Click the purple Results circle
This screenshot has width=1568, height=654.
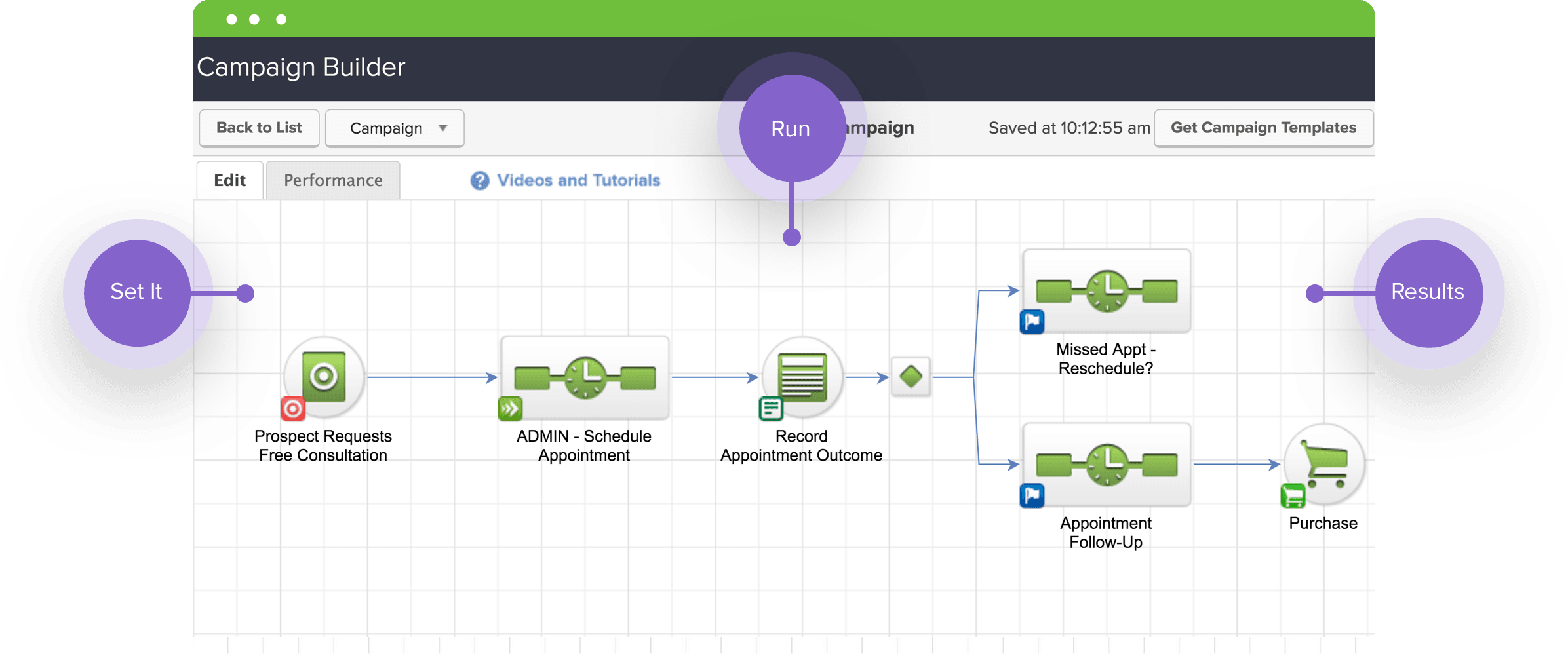[1427, 292]
